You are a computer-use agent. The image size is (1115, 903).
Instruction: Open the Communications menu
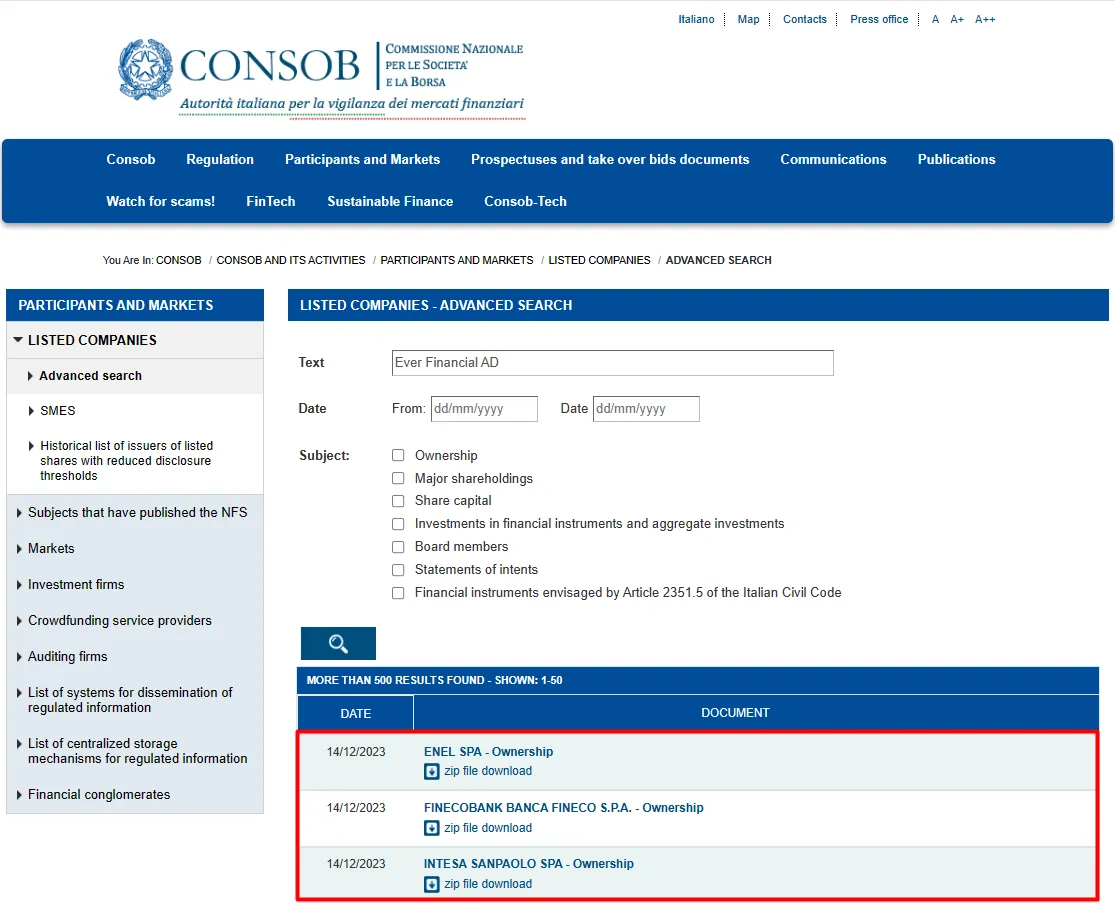pos(833,159)
